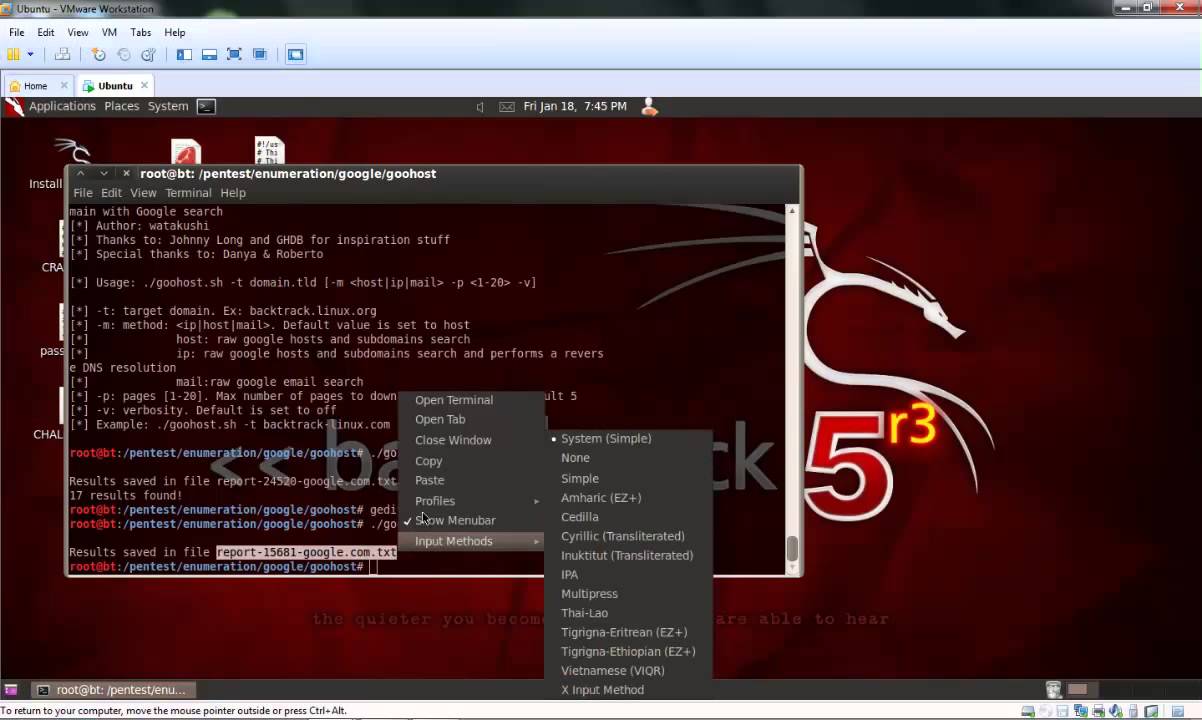1202x720 pixels.
Task: Click the display device status icon
Action: point(1153,711)
